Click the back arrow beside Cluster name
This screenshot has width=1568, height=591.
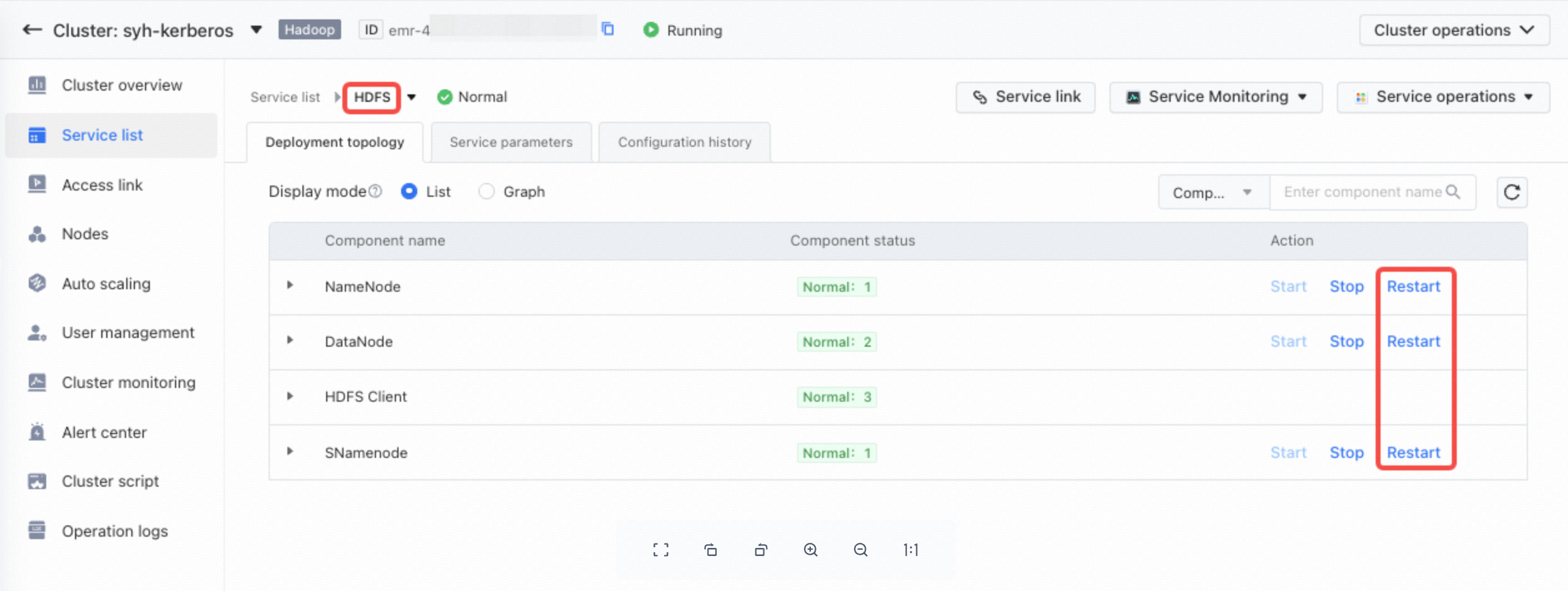pyautogui.click(x=32, y=30)
